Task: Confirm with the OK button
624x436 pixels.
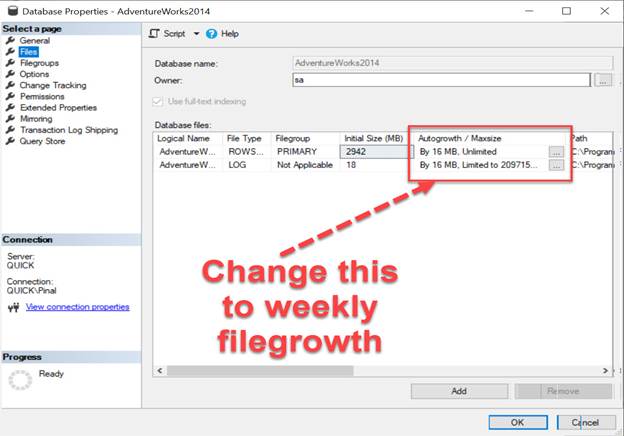Action: pyautogui.click(x=518, y=422)
